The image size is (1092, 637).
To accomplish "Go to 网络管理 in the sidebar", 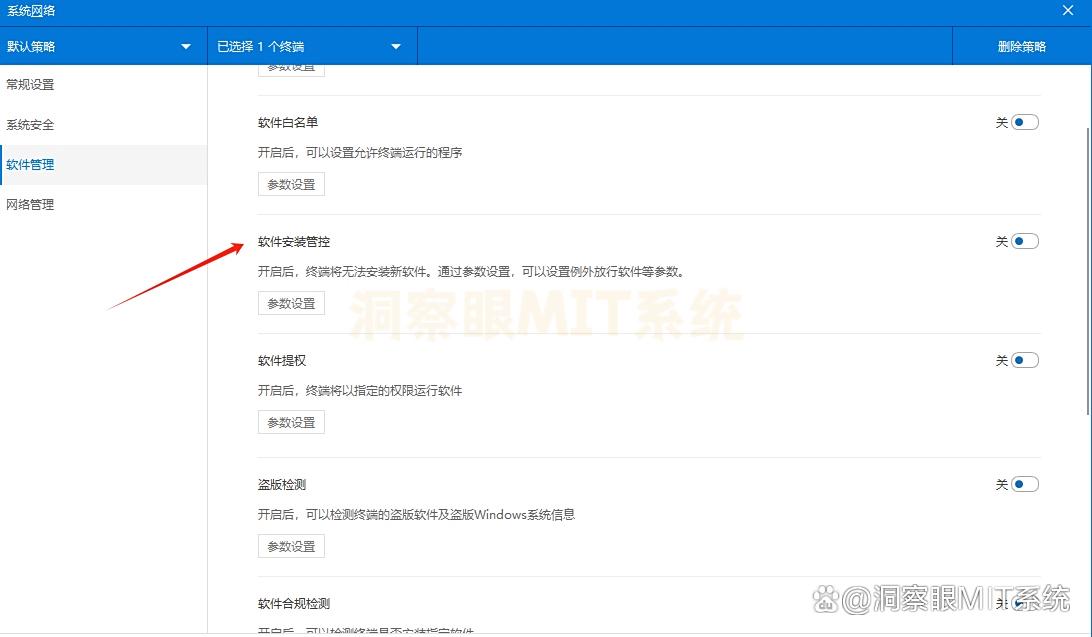I will click(103, 205).
